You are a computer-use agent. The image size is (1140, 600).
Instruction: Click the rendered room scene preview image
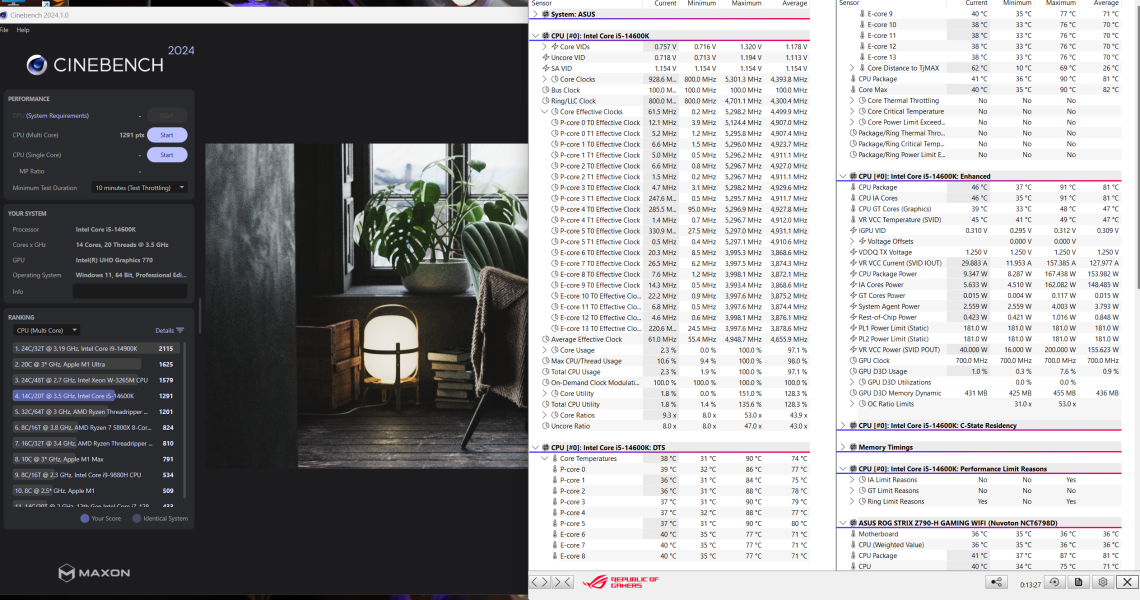tap(366, 305)
